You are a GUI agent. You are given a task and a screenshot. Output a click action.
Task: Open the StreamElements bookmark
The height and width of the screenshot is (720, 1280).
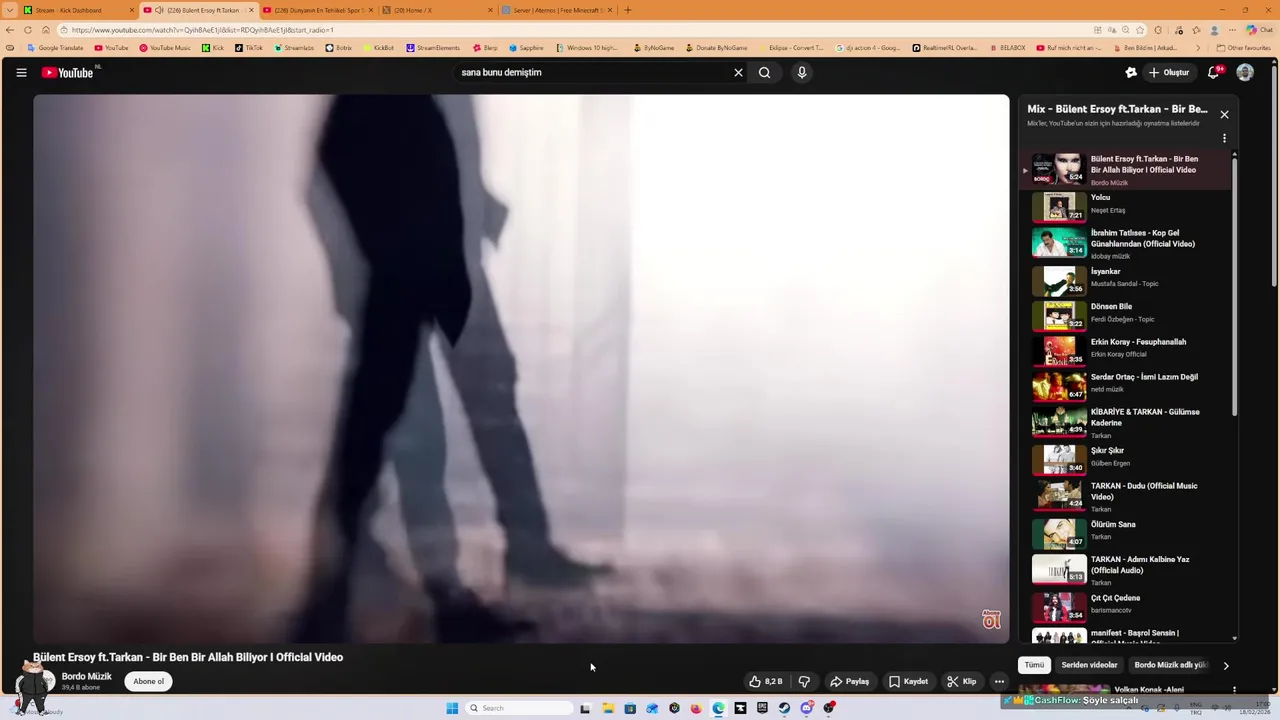pyautogui.click(x=433, y=48)
